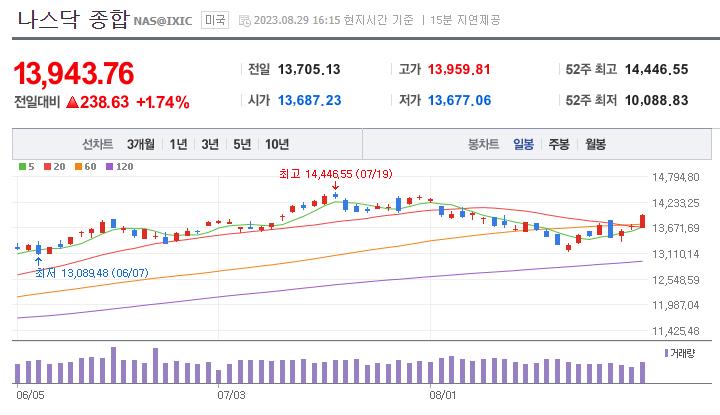The image size is (720, 415).
Task: Click the 최저 13,089.48 (06/07) chart annotation
Action: coord(92,273)
